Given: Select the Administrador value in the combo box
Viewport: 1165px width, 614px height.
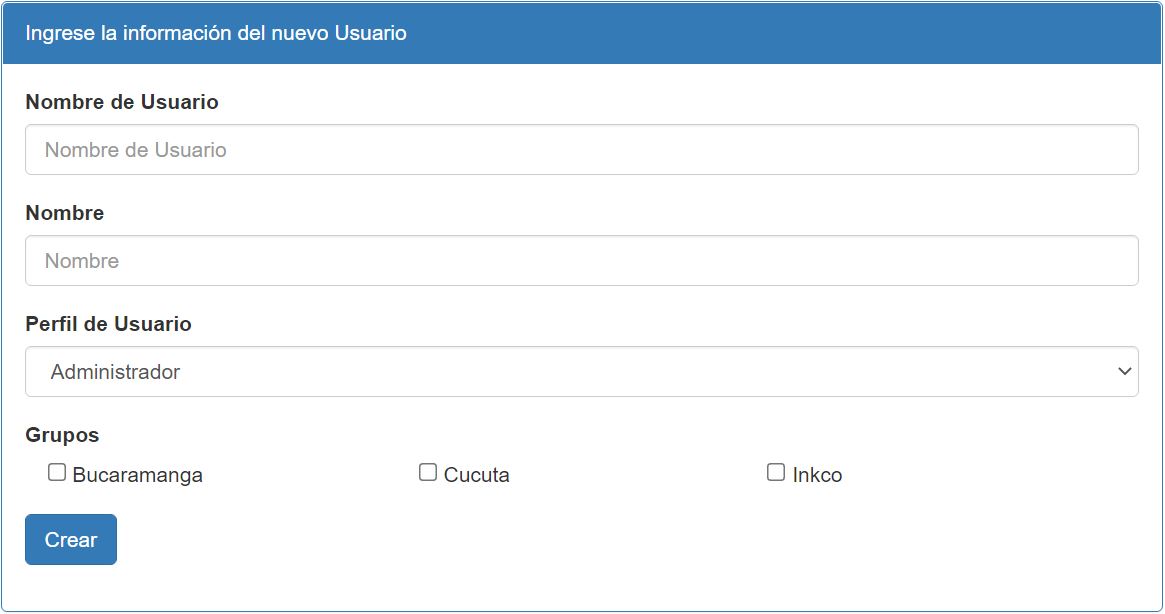Looking at the screenshot, I should coord(116,372).
